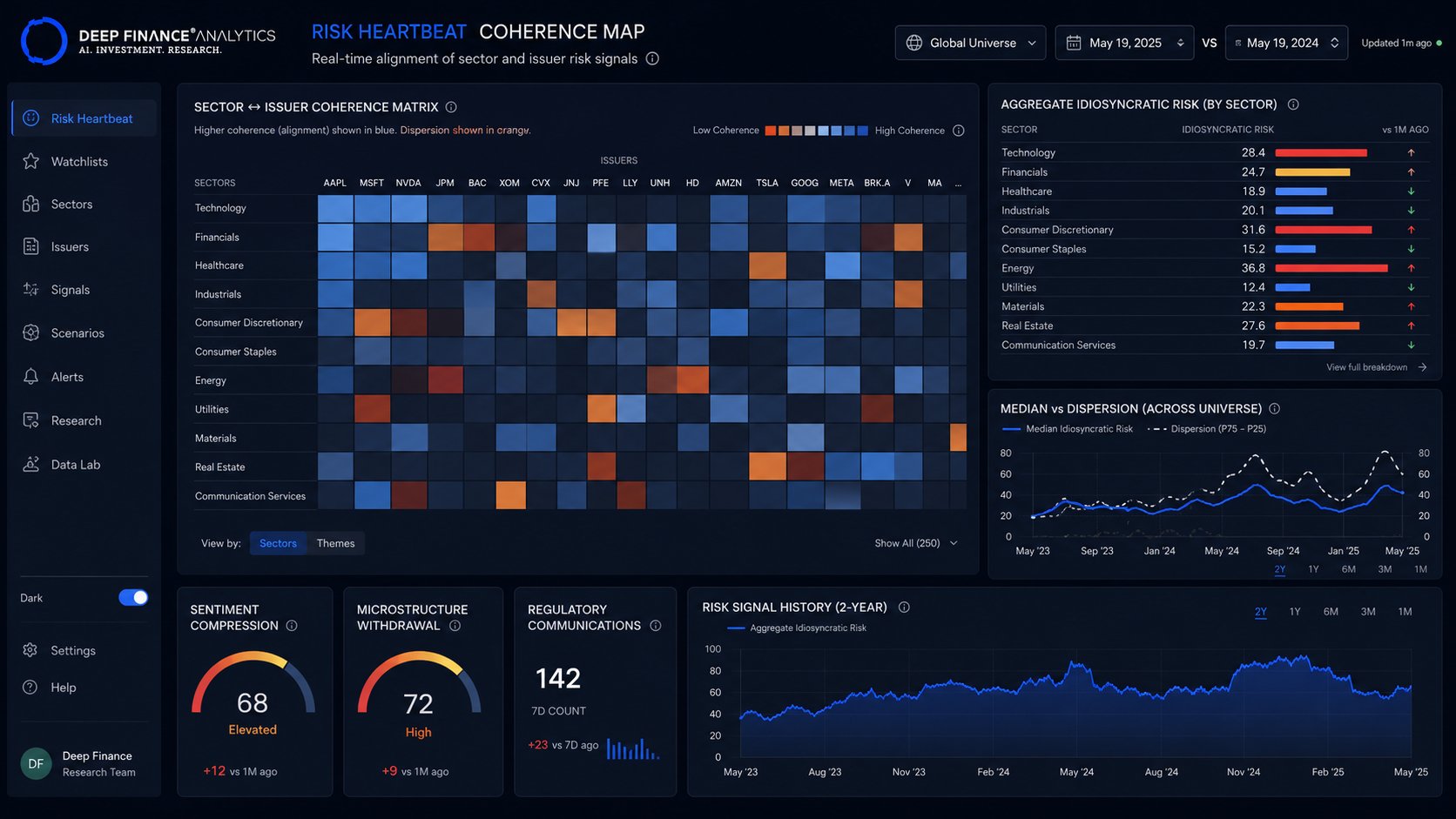
Task: Click the May 19, 2025 date stepper arrows
Action: pos(1181,43)
